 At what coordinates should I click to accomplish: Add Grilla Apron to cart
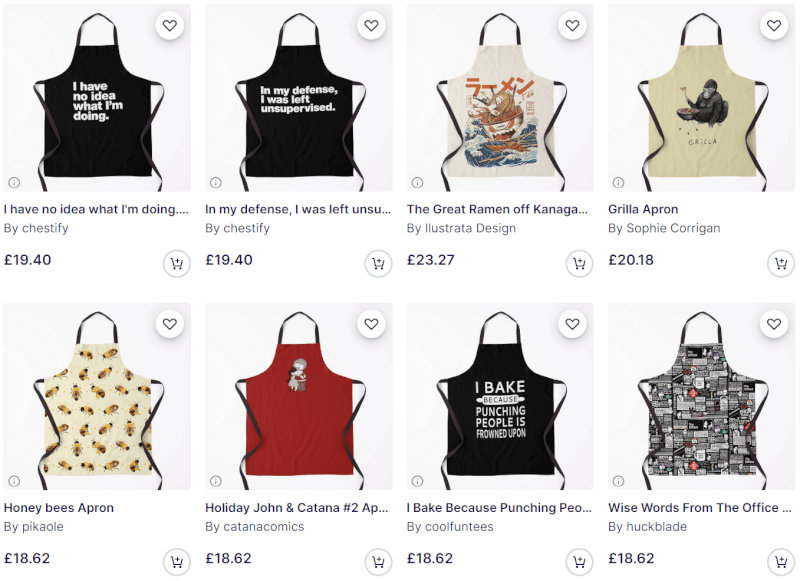(781, 263)
